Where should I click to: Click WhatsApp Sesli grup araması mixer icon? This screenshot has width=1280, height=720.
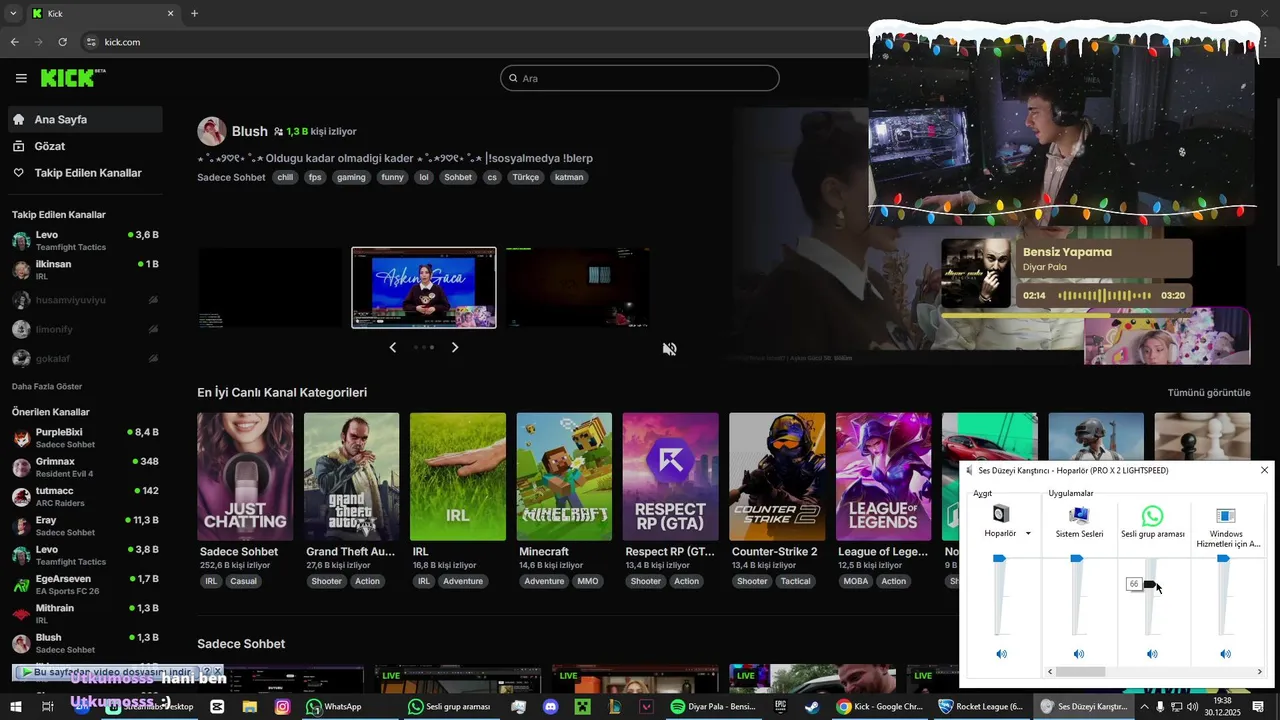pos(1152,516)
